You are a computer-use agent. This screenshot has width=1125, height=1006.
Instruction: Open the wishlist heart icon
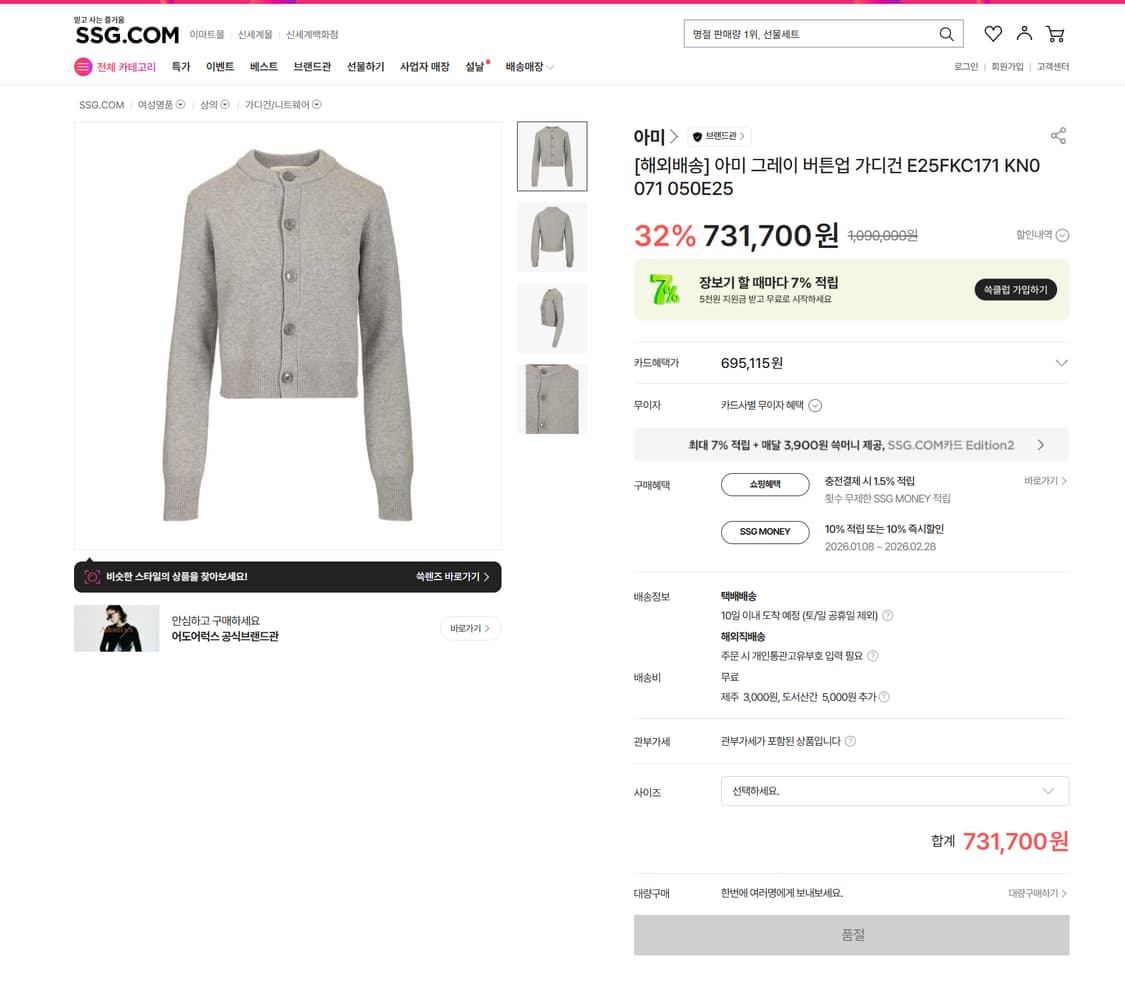(x=993, y=34)
